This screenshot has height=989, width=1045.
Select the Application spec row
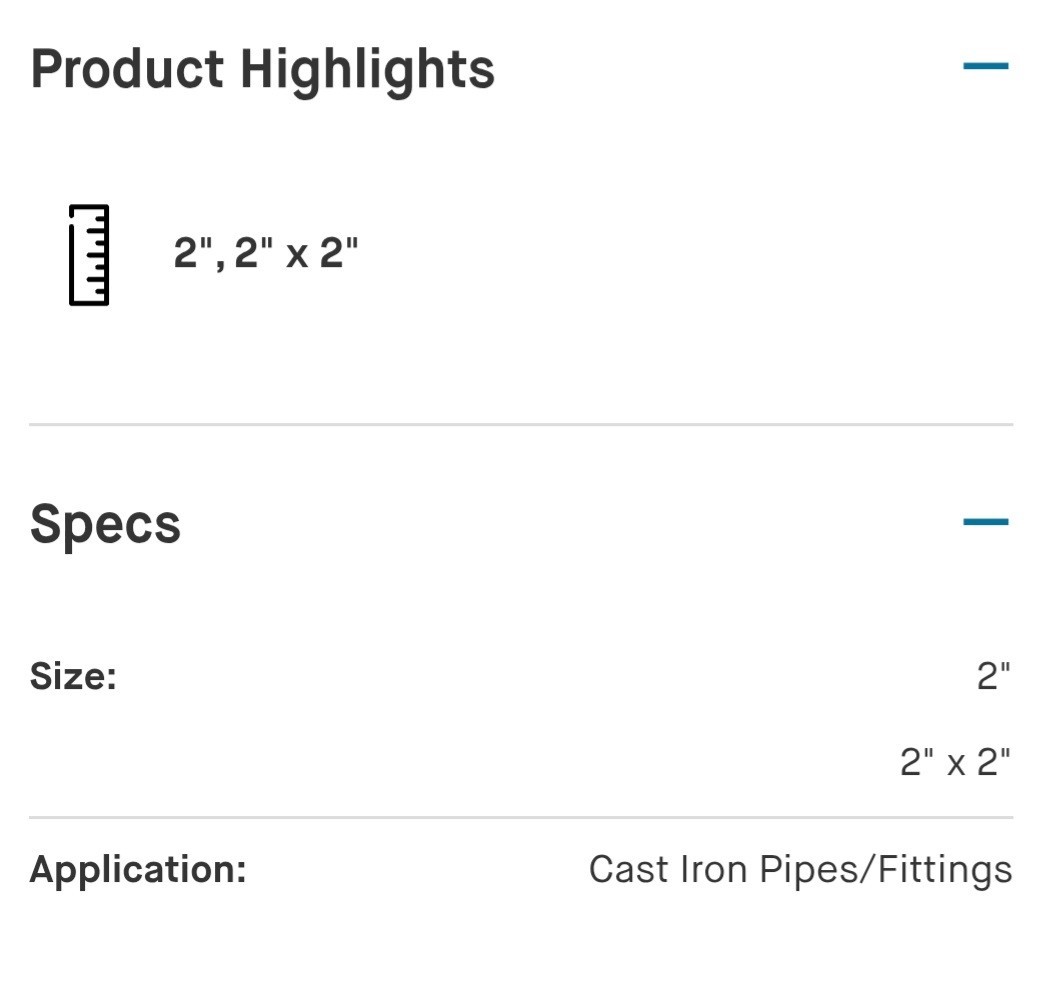(521, 870)
